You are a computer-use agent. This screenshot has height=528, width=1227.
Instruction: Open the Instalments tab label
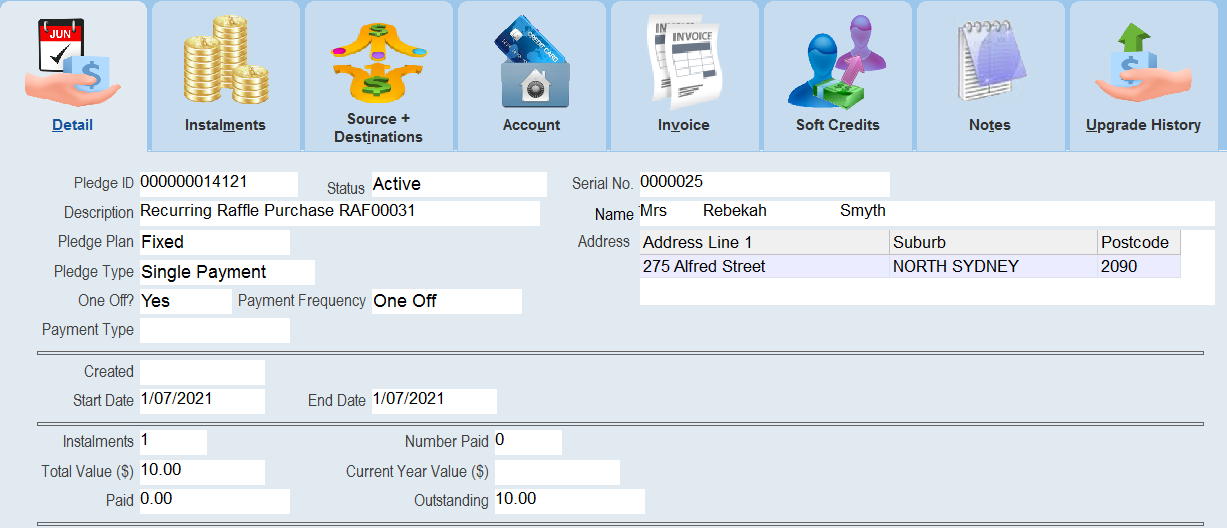[225, 125]
